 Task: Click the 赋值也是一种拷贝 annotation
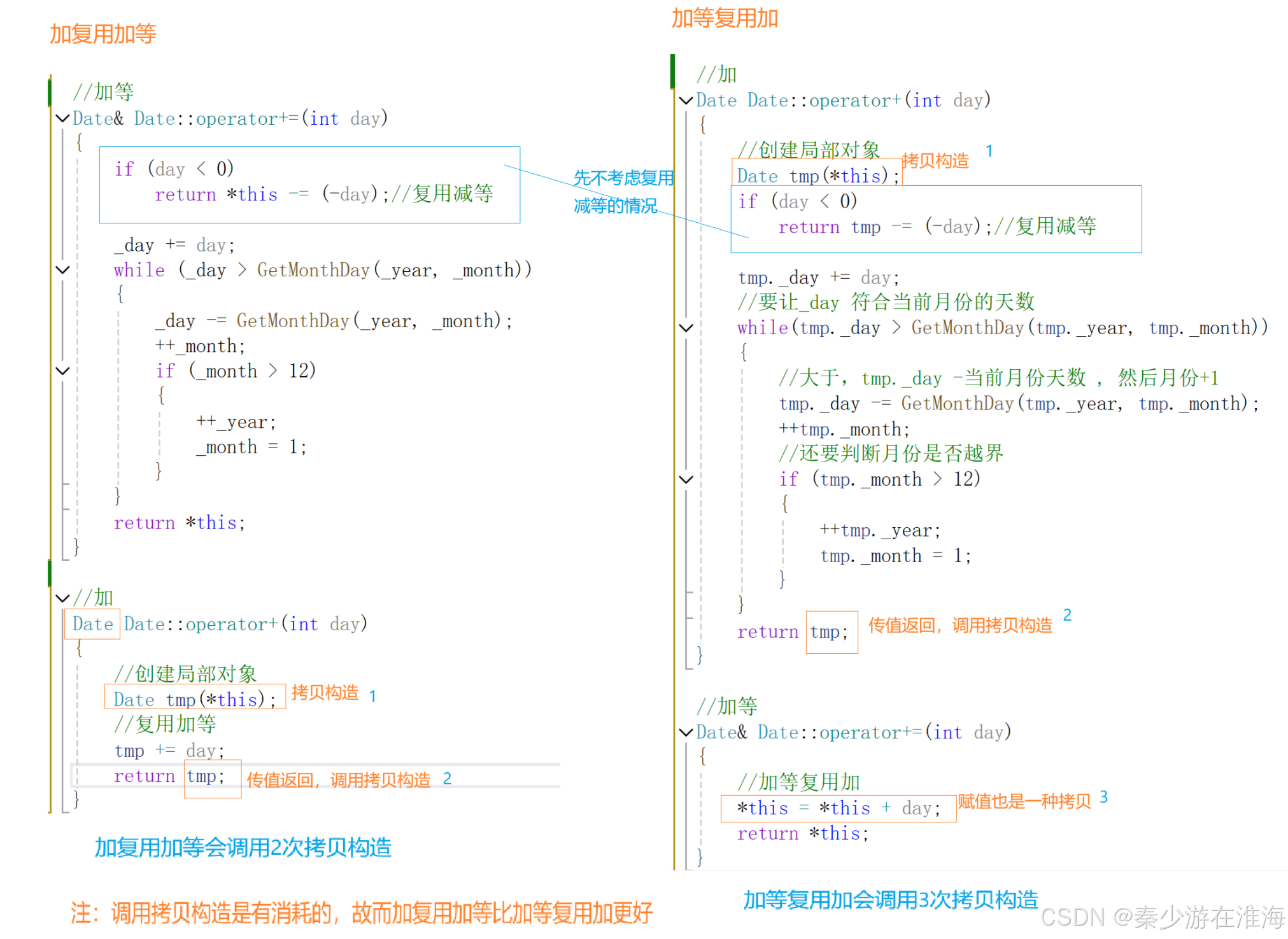[x=1024, y=801]
